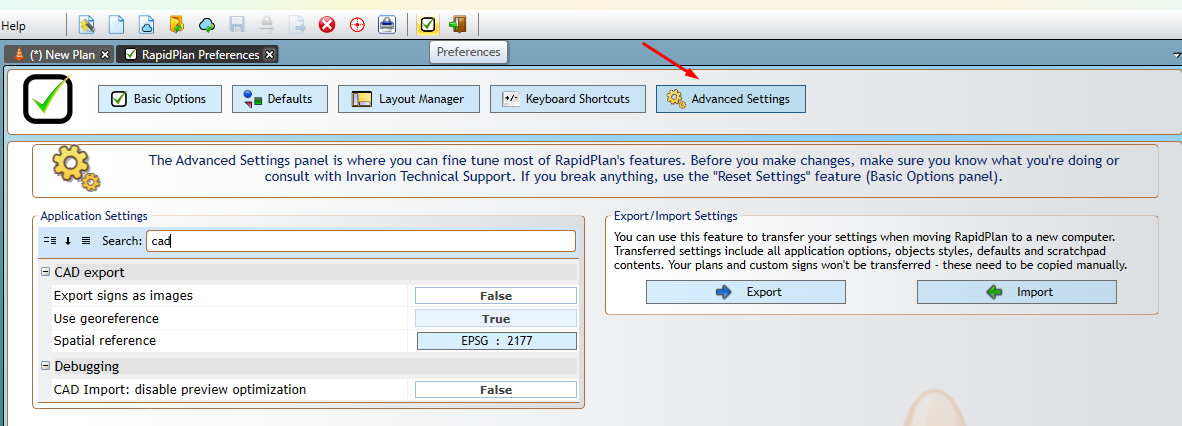Click the page with cloud toolbar icon
The height and width of the screenshot is (426, 1182).
(x=146, y=25)
